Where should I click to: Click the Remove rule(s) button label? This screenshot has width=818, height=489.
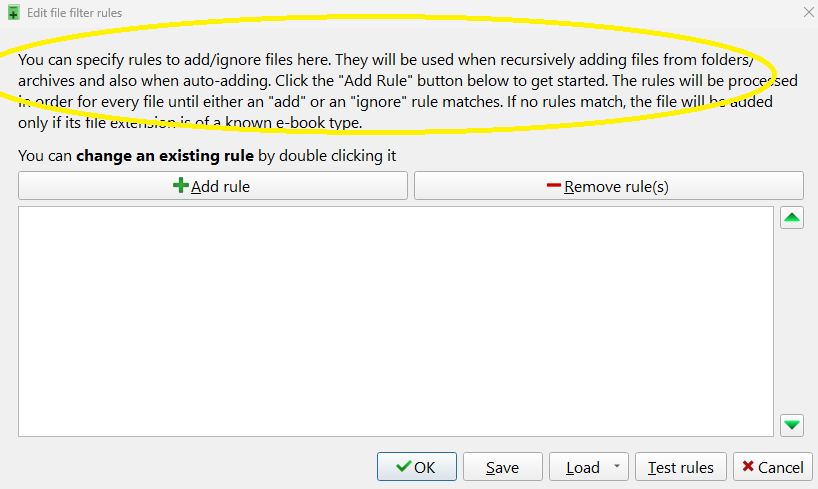616,186
